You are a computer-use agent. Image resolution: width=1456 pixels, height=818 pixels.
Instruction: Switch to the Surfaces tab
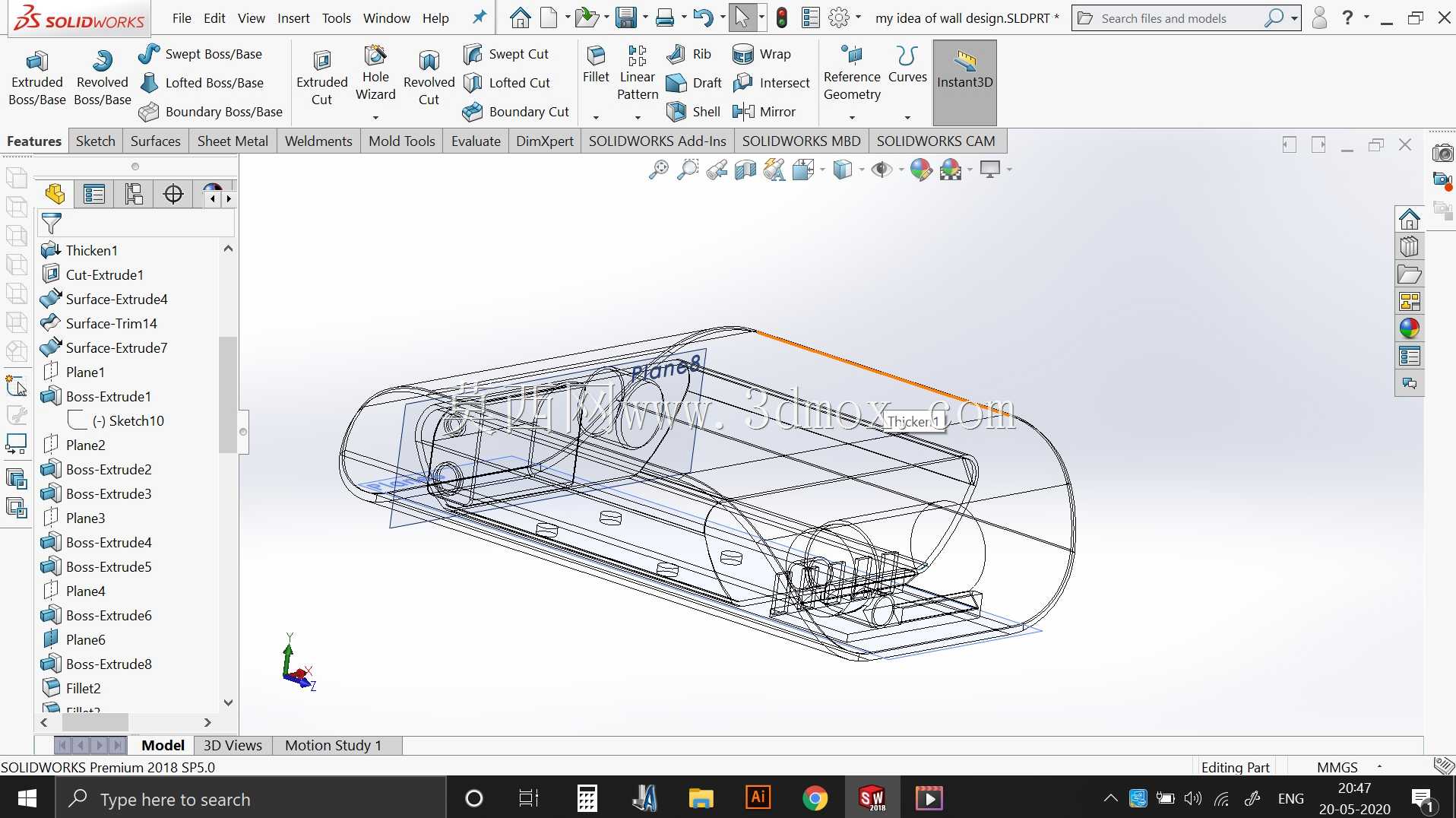point(155,141)
